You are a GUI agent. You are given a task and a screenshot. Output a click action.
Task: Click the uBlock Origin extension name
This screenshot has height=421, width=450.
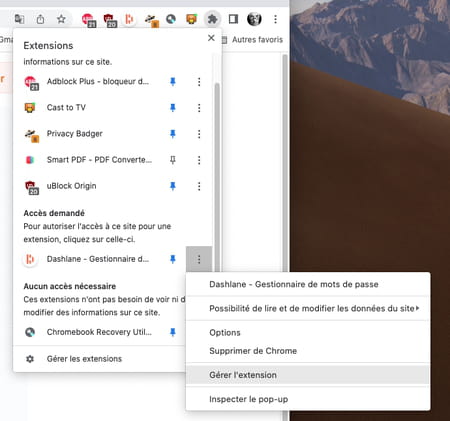(71, 186)
